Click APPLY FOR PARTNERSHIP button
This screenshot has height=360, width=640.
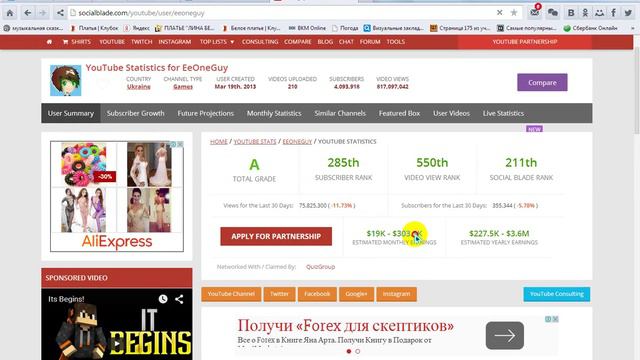(x=276, y=236)
